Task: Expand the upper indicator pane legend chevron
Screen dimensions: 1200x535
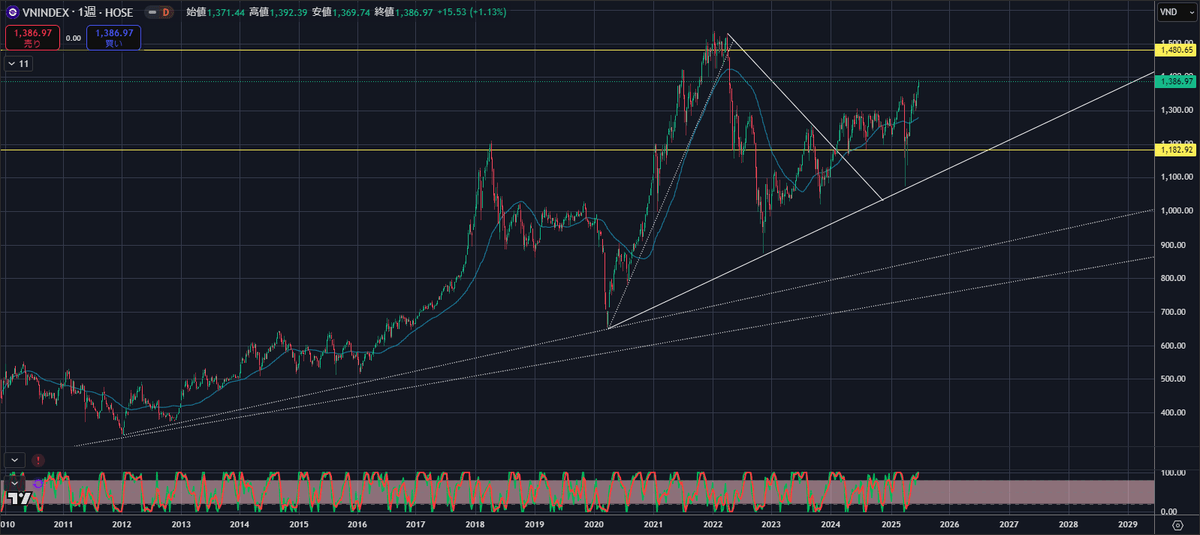Action: click(x=14, y=459)
